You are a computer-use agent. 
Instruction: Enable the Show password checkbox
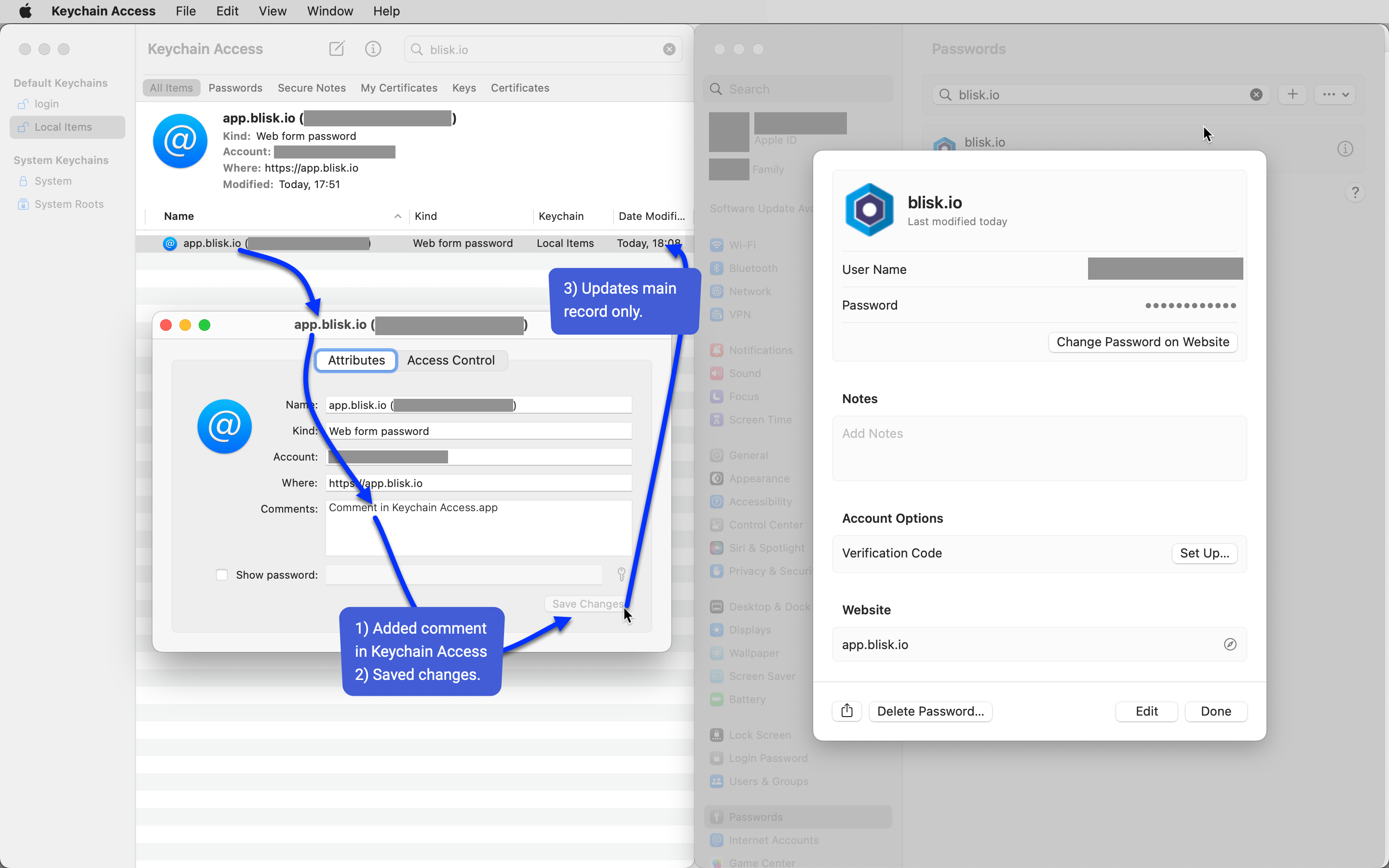point(221,575)
